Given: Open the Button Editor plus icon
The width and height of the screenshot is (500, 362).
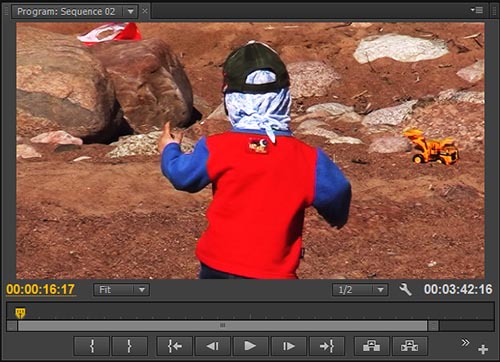Looking at the screenshot, I should tap(483, 349).
